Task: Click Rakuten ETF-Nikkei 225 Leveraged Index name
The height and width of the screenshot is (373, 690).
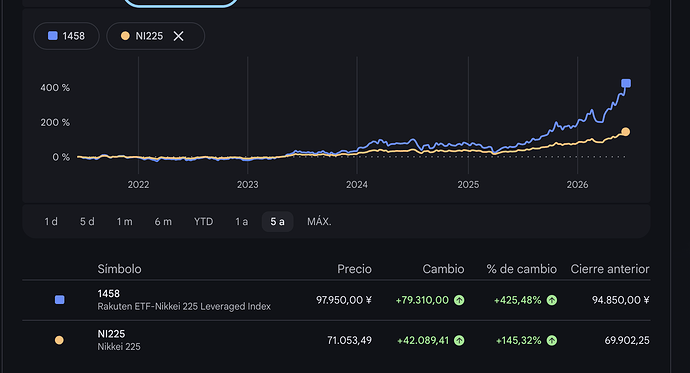Action: tap(184, 306)
